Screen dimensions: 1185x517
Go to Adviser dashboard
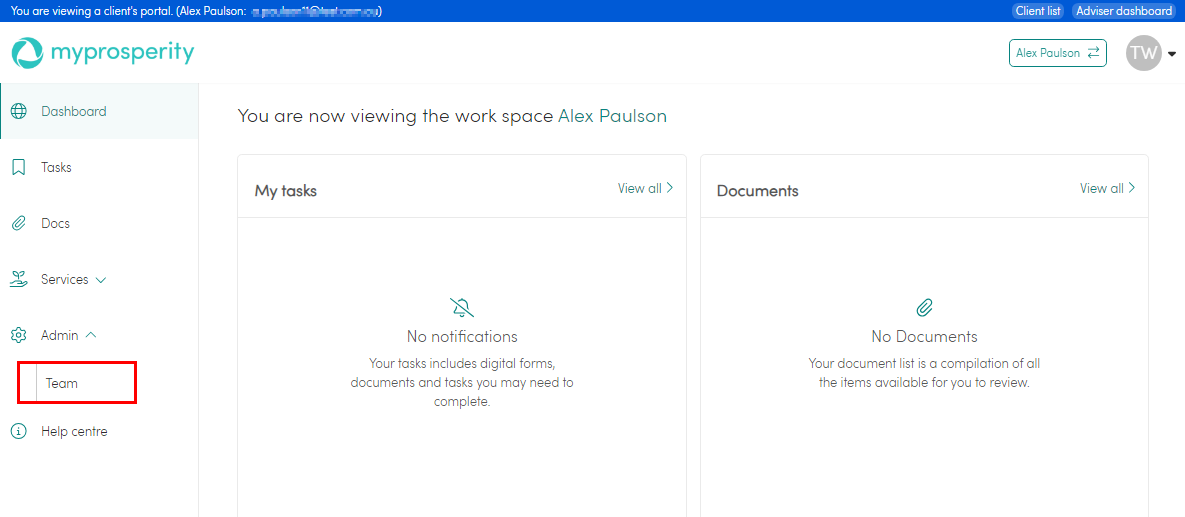coord(1123,11)
